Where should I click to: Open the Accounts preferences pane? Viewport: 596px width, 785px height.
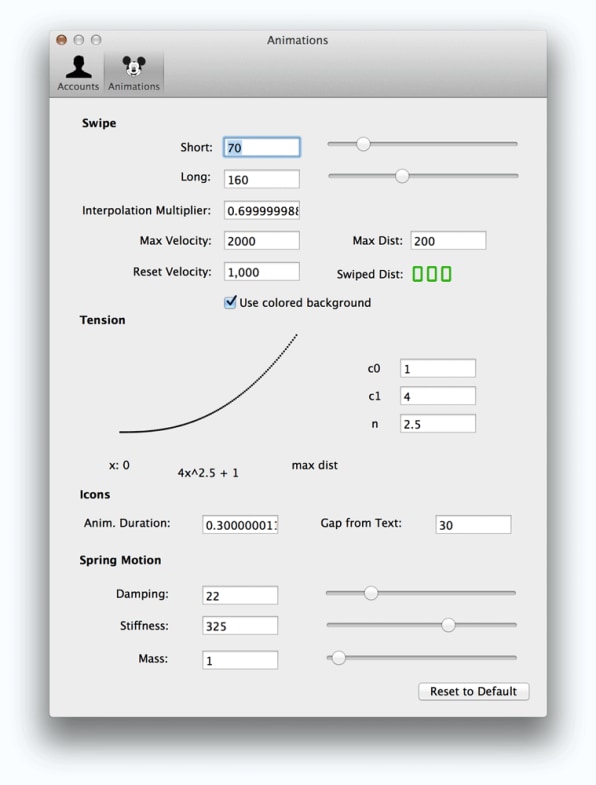click(78, 73)
